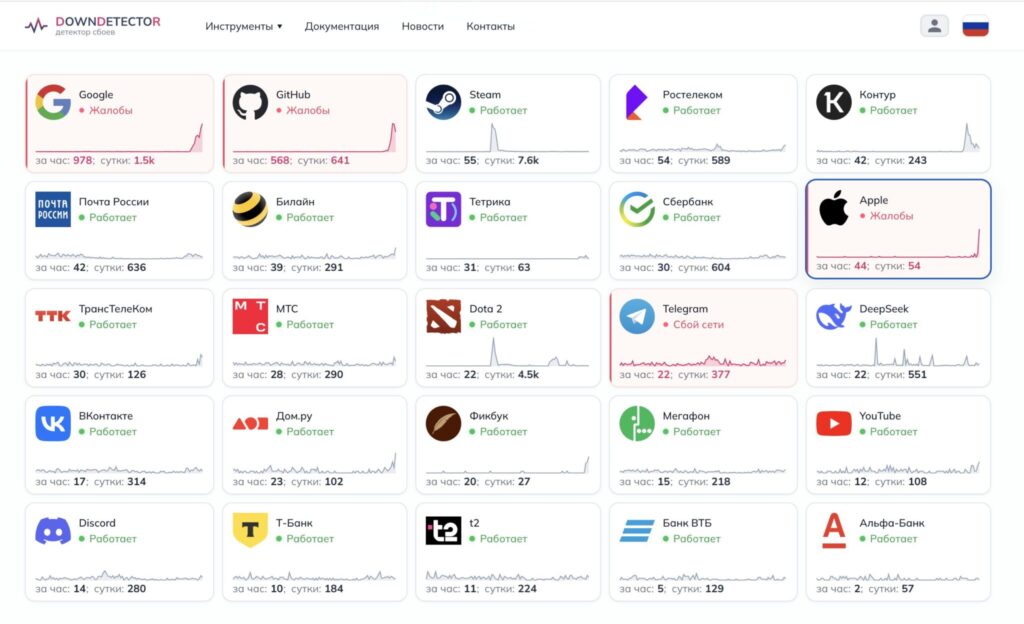1024x624 pixels.
Task: Click the Steam logo icon
Action: [x=443, y=102]
